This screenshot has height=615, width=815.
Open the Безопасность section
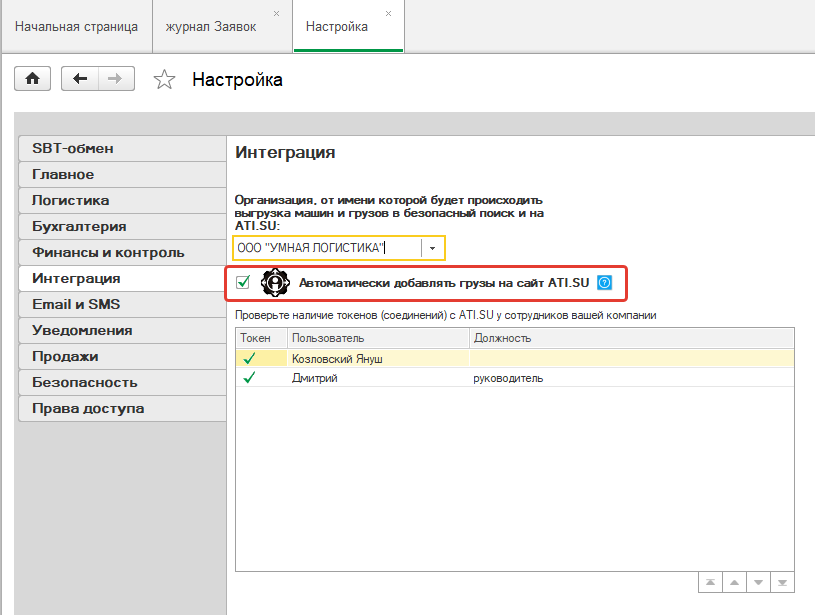tap(122, 383)
